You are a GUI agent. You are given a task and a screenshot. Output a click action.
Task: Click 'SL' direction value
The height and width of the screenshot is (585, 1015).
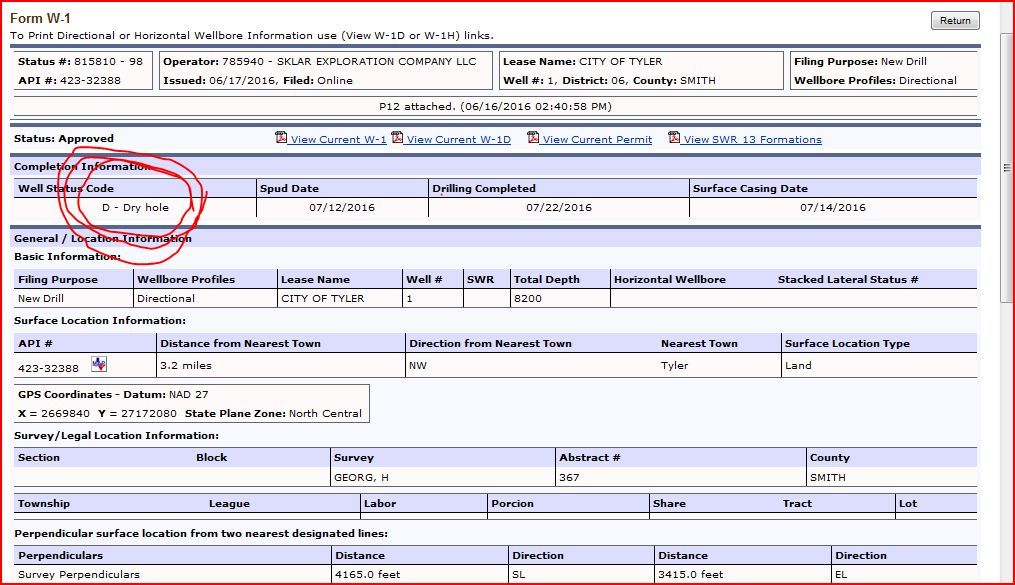click(519, 574)
